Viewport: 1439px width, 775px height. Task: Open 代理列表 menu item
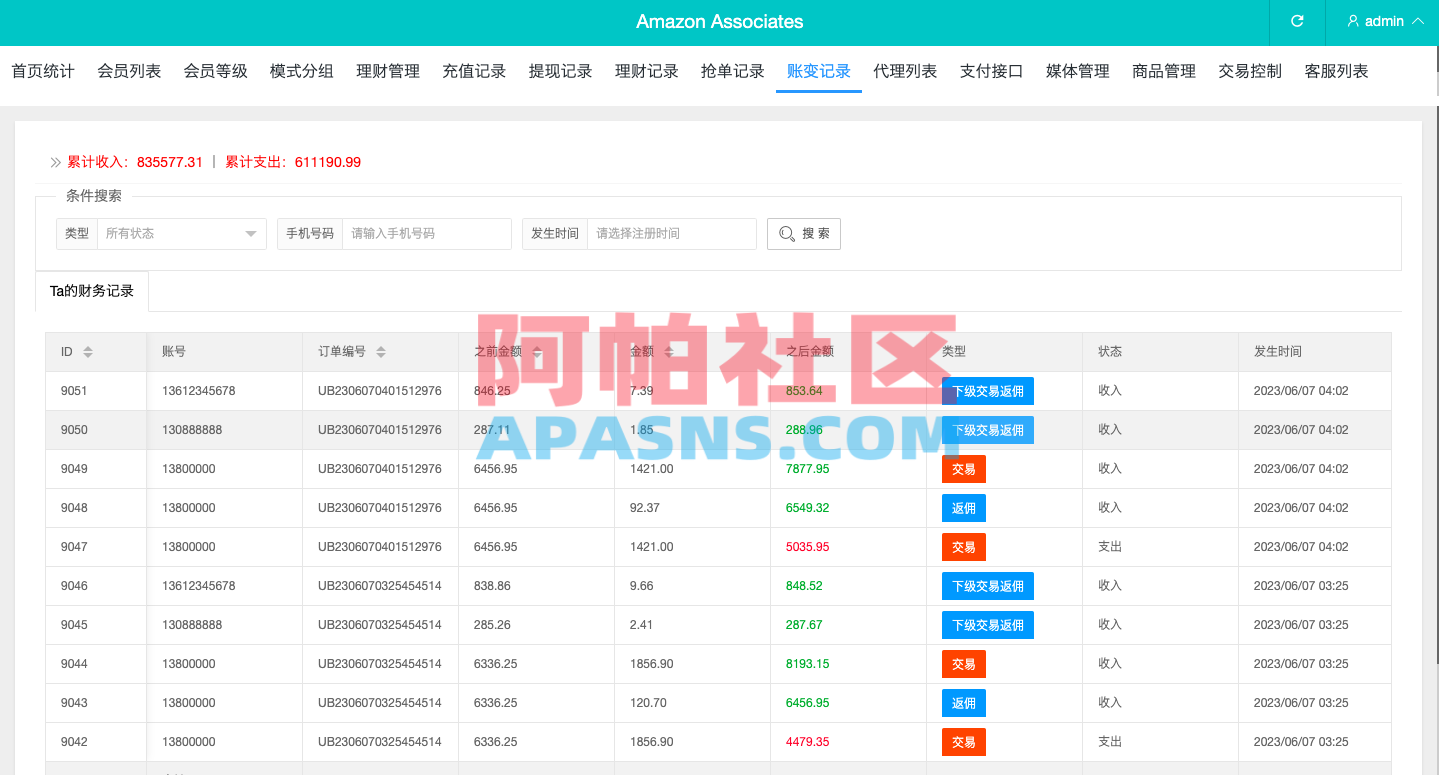click(x=905, y=71)
